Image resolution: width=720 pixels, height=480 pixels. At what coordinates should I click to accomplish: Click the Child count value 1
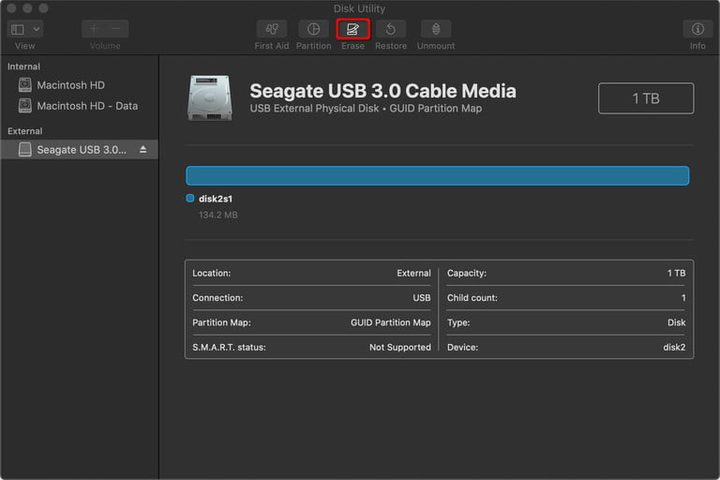click(x=683, y=298)
